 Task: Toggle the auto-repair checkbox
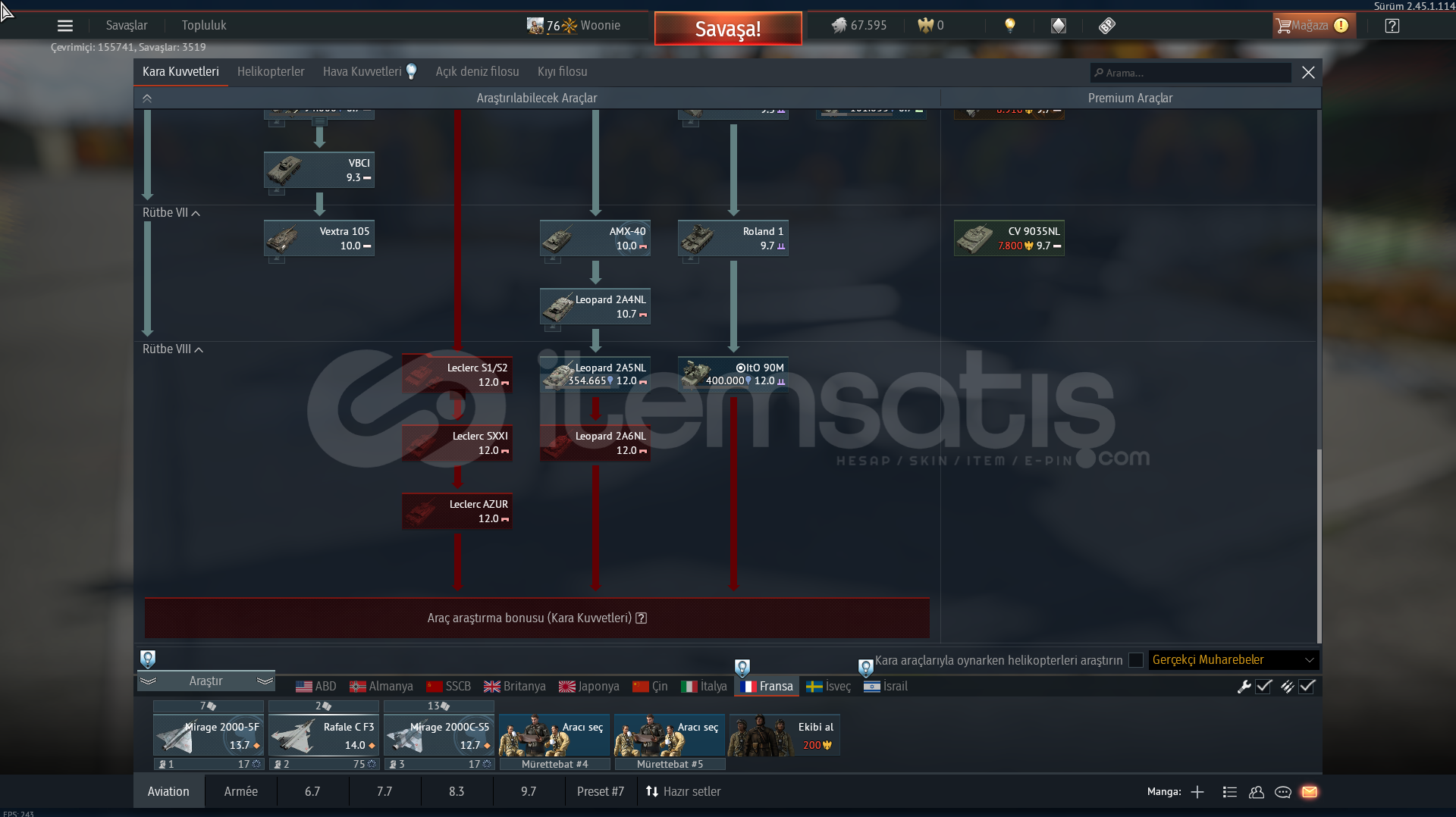coord(1263,687)
